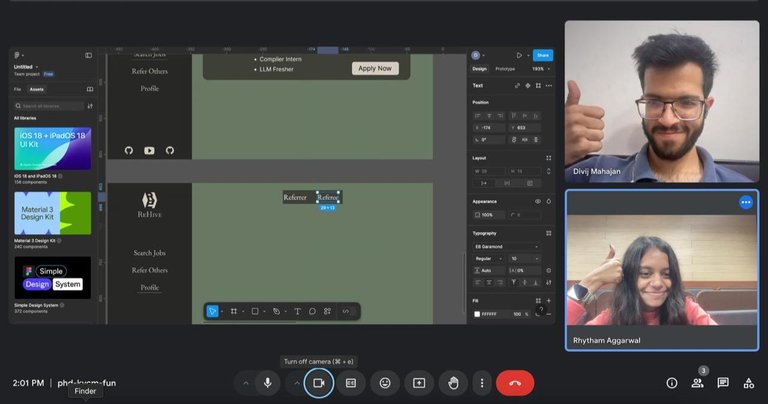Image resolution: width=768 pixels, height=404 pixels.
Task: Add a fill with plus icon
Action: click(x=549, y=301)
